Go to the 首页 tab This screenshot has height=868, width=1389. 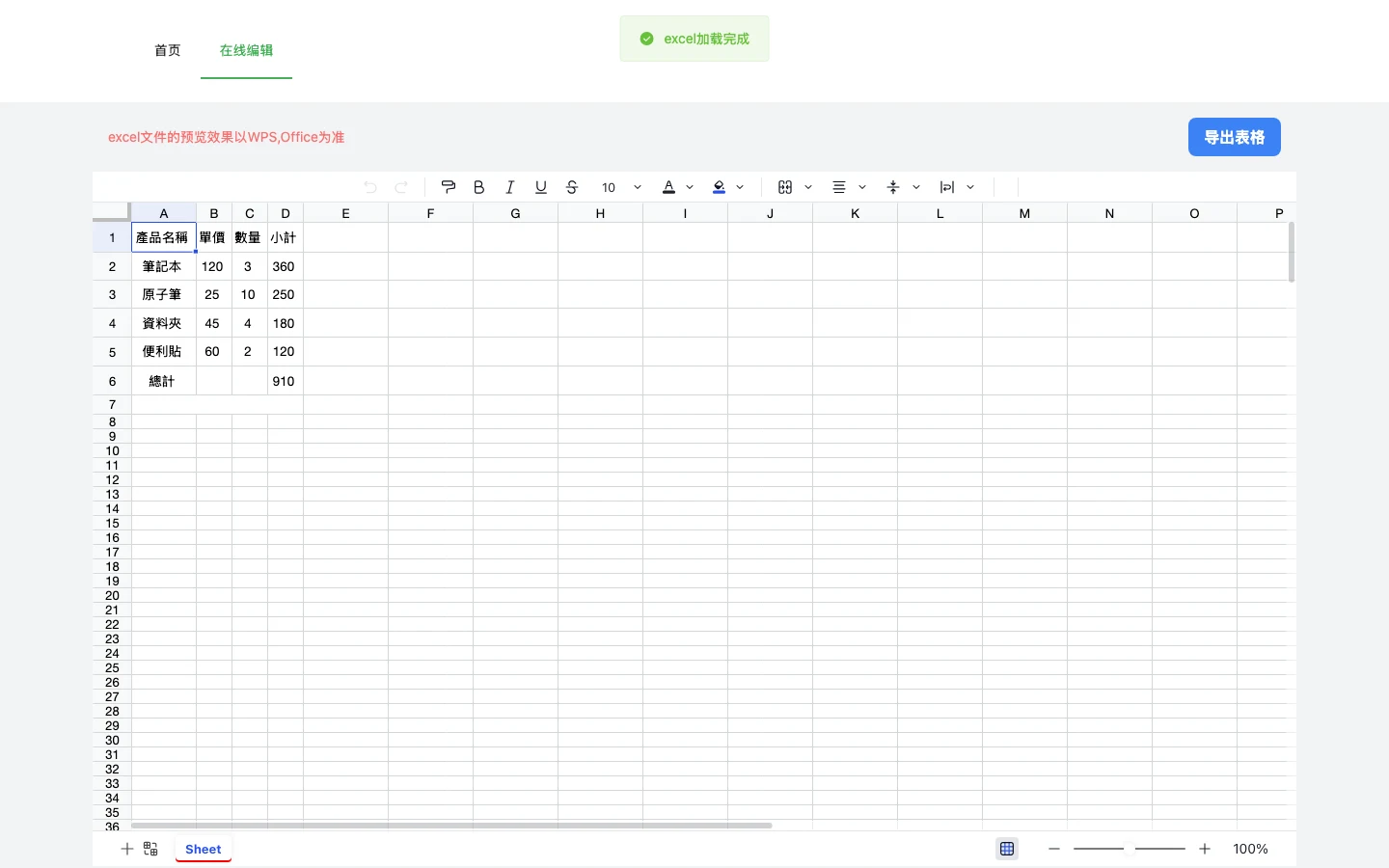point(168,50)
